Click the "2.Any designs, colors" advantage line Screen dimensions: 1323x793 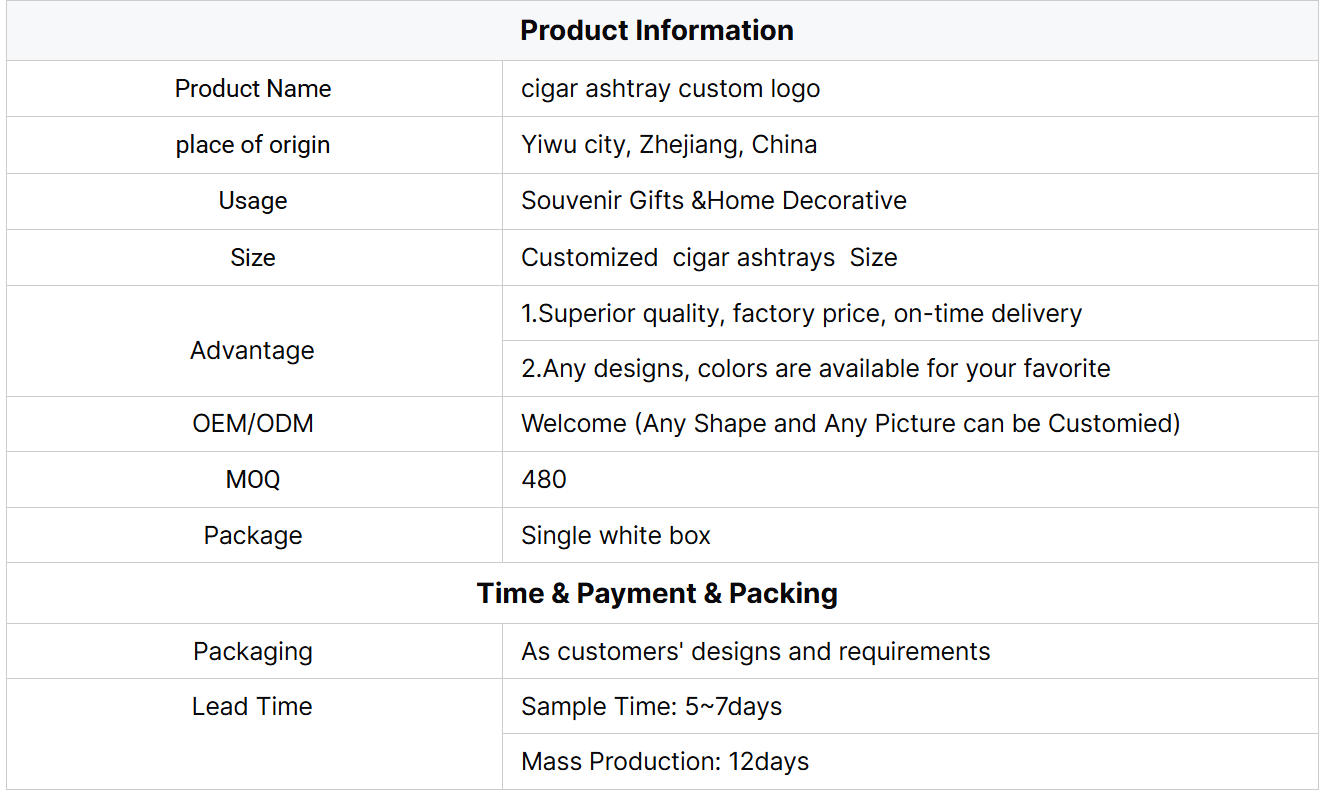(x=815, y=369)
